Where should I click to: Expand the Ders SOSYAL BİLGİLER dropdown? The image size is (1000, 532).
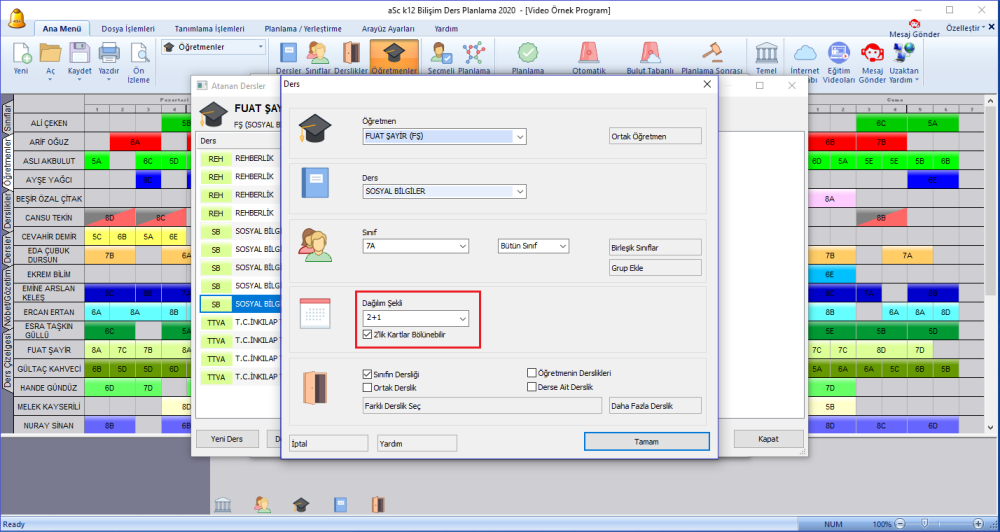click(x=520, y=191)
